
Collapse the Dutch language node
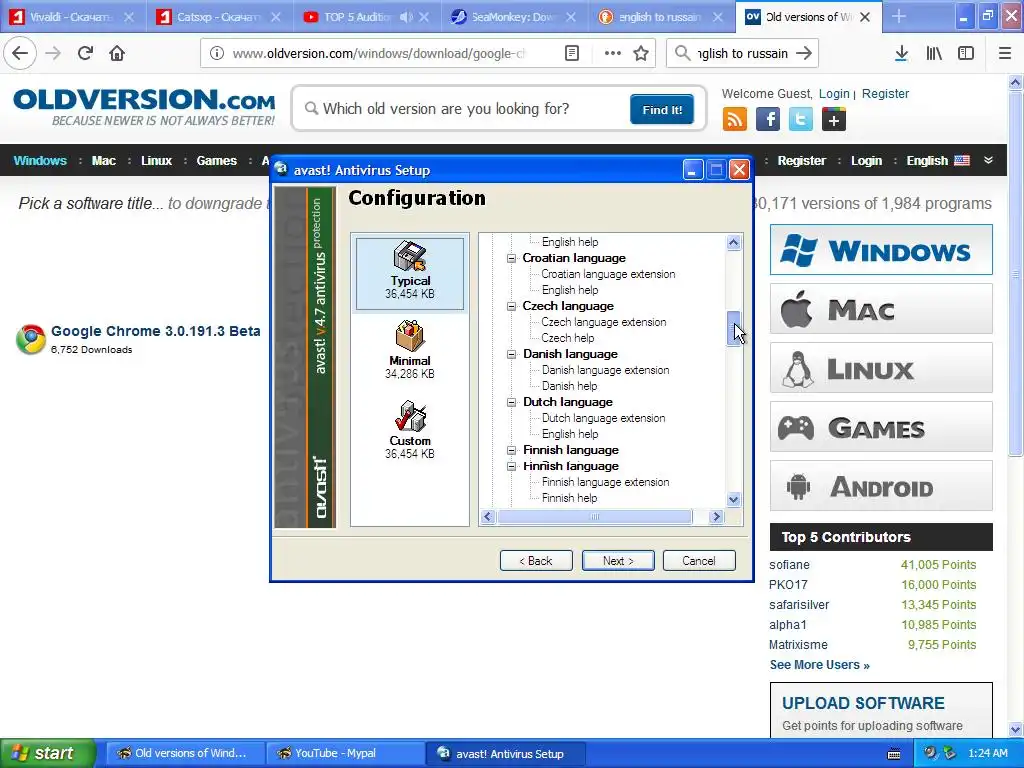point(511,402)
